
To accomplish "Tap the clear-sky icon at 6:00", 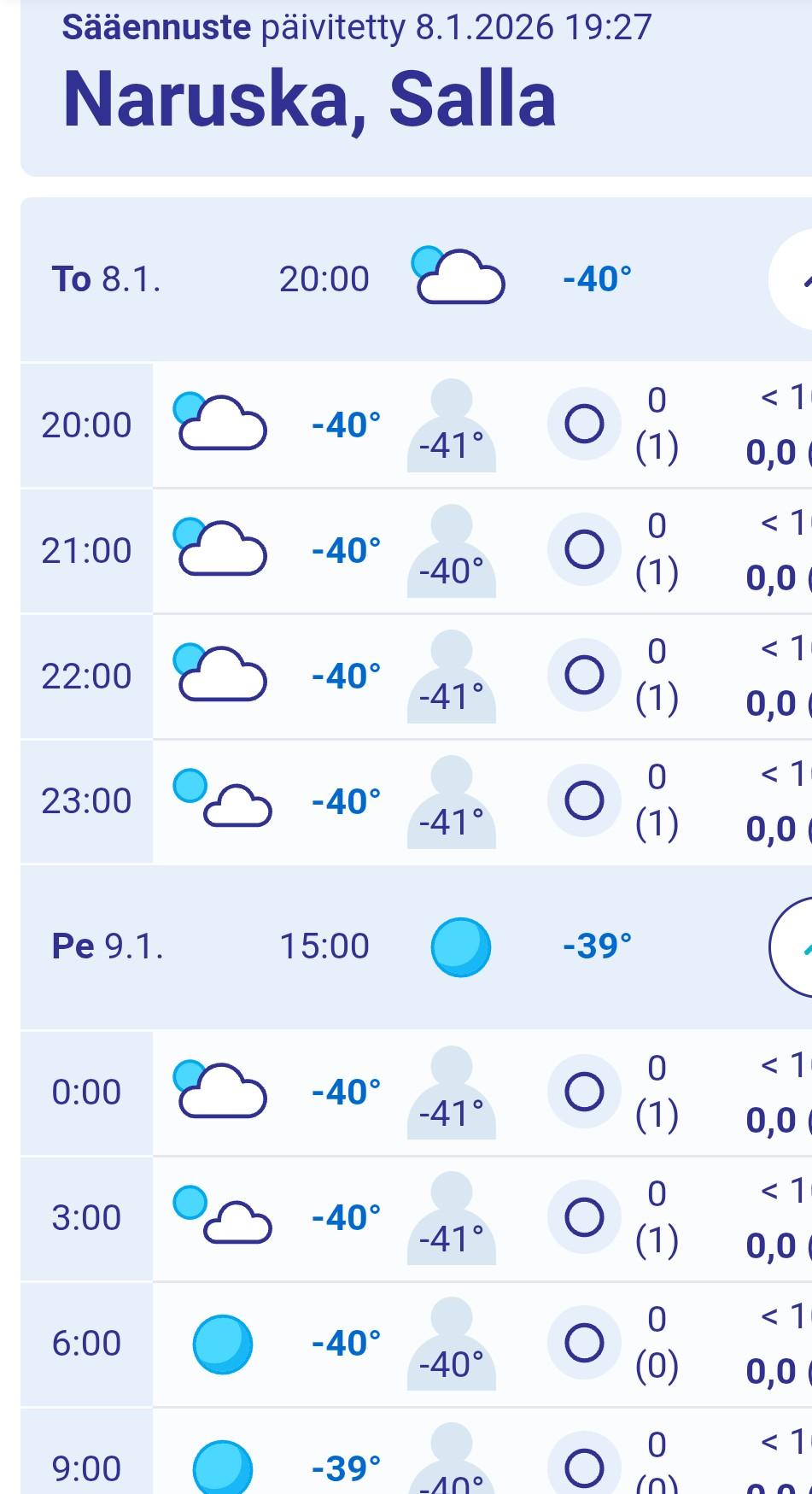I will (x=222, y=1343).
